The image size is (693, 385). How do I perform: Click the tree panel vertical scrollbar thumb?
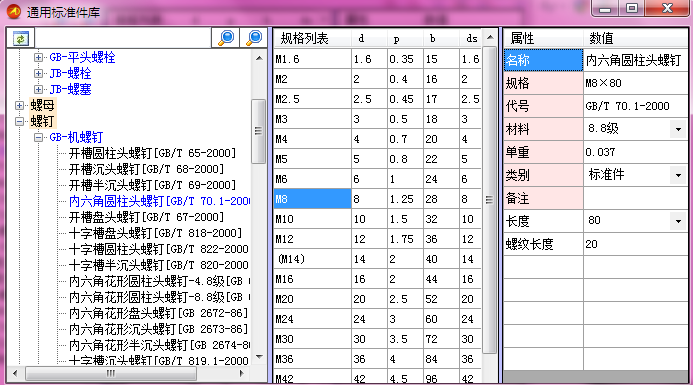click(259, 131)
